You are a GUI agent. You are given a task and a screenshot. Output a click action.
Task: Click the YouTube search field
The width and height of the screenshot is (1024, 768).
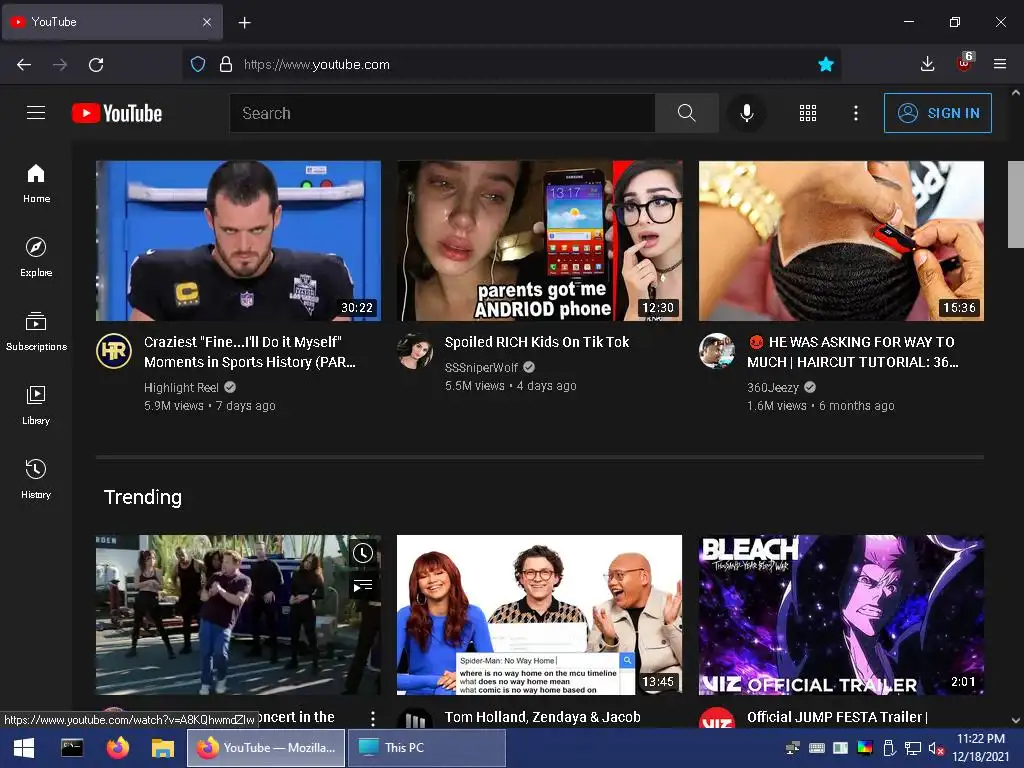click(x=442, y=113)
